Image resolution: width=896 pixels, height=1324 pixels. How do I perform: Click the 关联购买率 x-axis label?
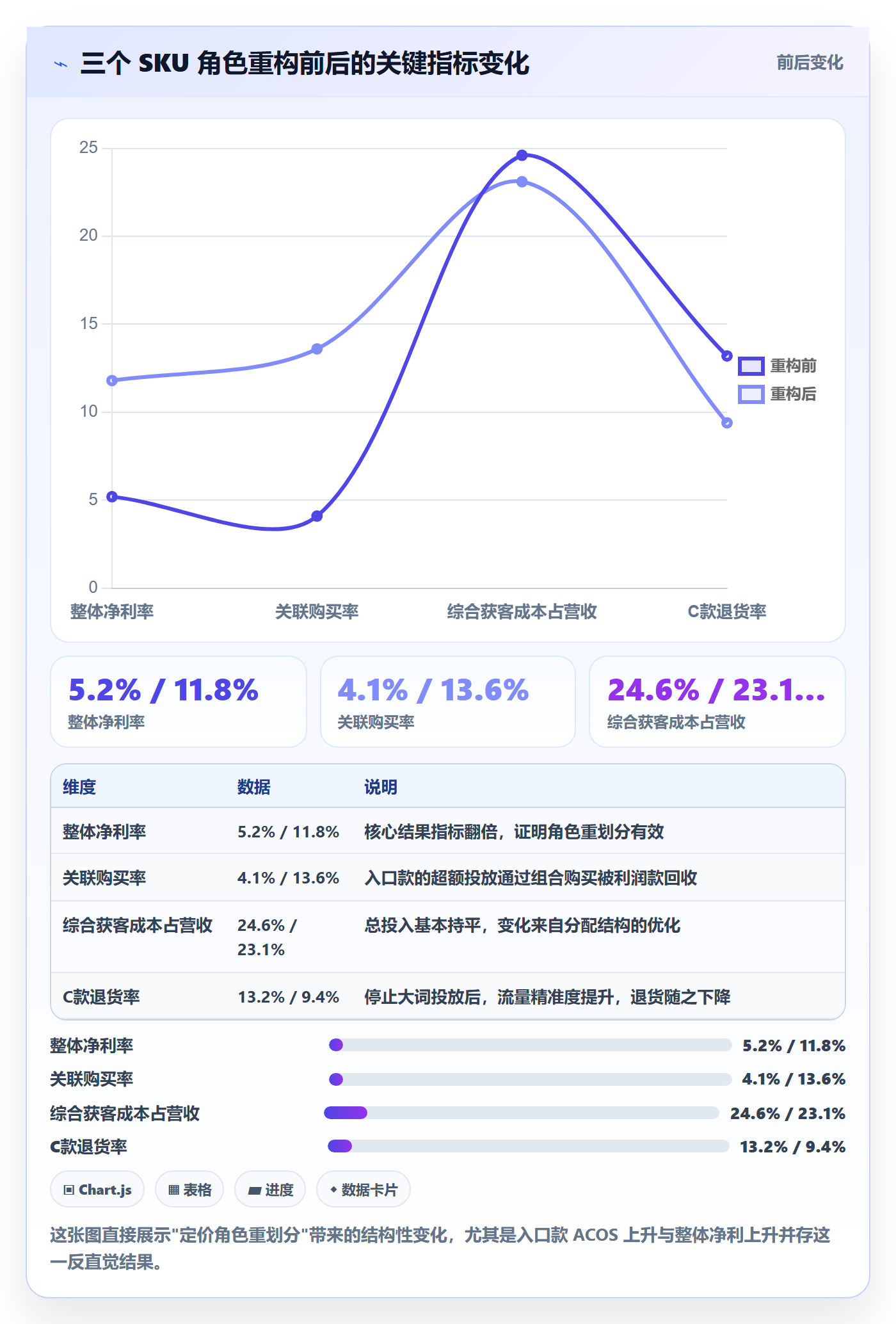(x=317, y=611)
